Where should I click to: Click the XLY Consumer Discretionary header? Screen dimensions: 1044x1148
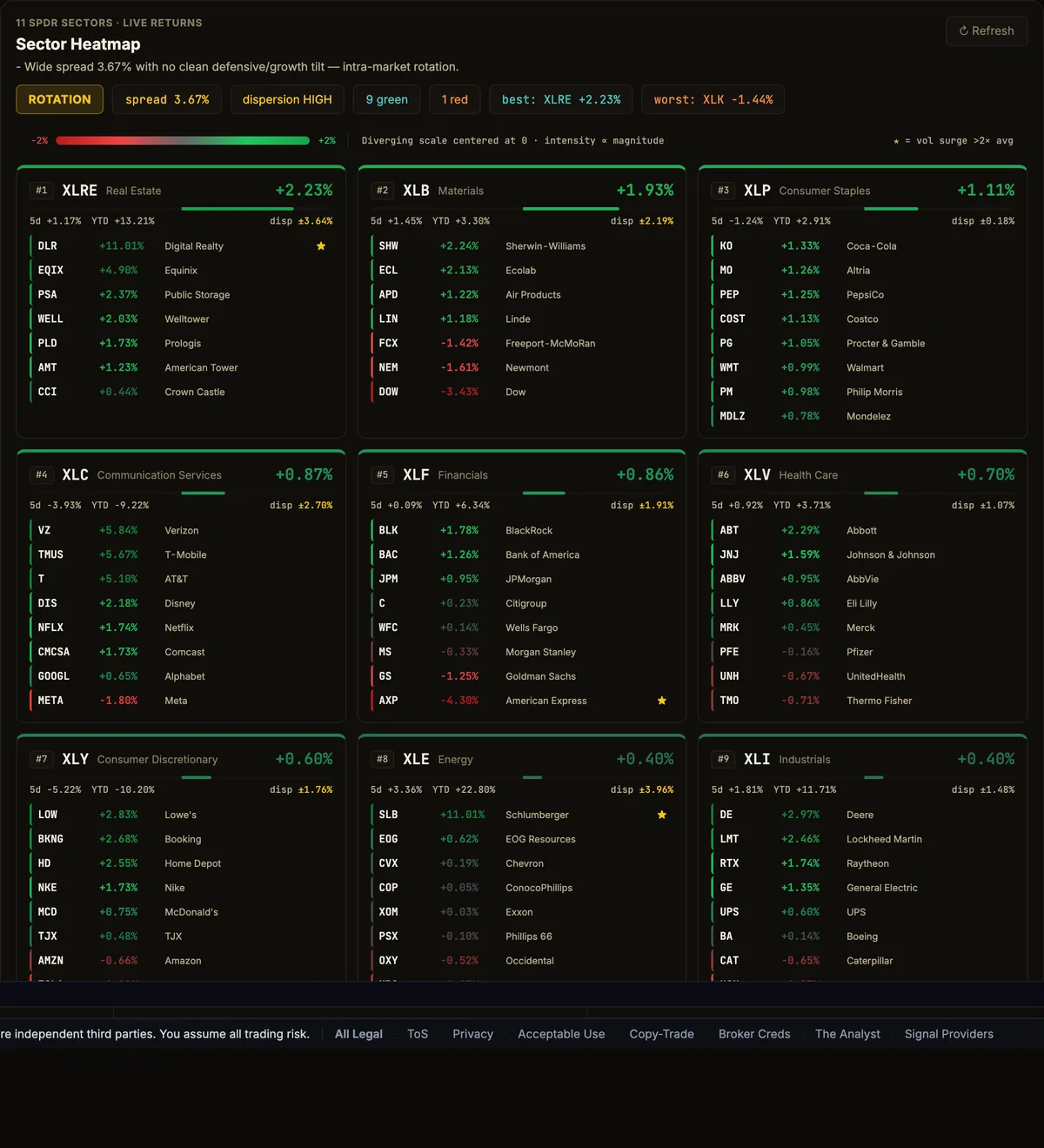[x=181, y=760]
